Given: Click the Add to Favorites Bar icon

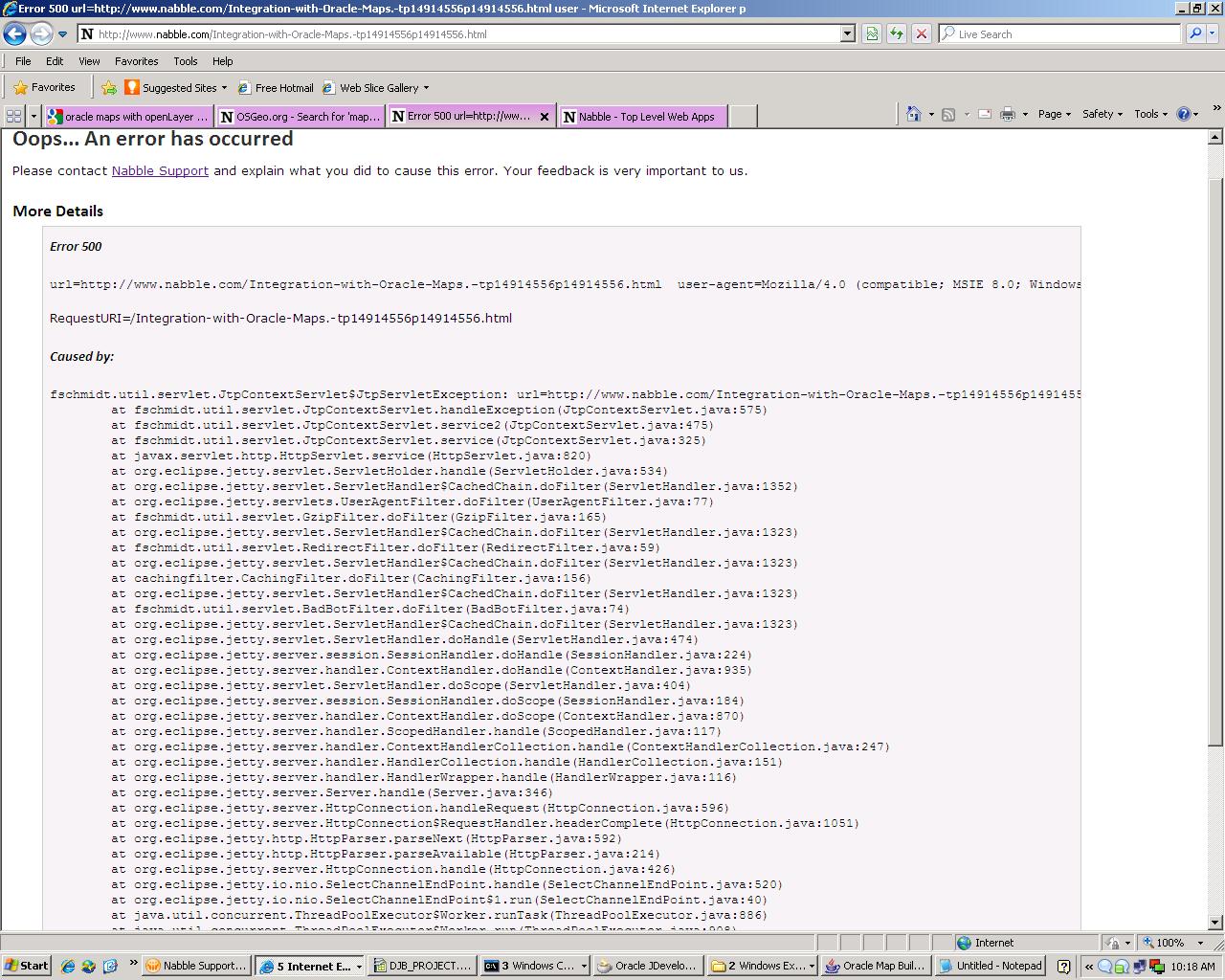Looking at the screenshot, I should coord(109,87).
